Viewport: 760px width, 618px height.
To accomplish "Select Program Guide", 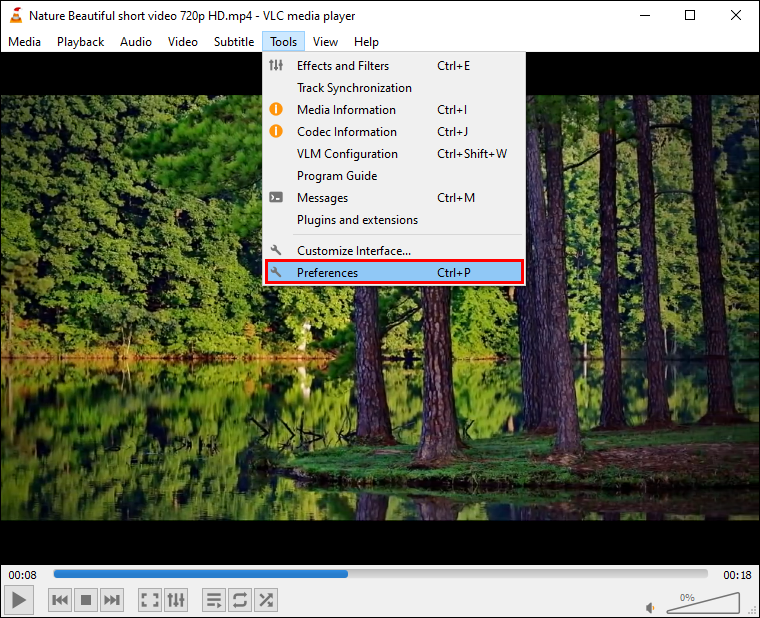I will point(394,176).
